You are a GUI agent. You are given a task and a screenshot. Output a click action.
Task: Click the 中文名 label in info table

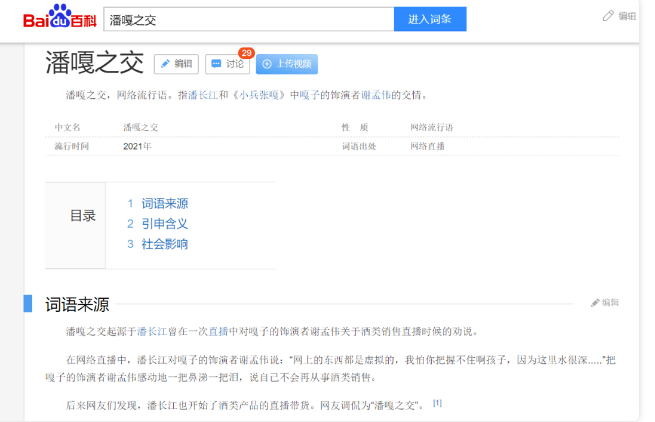pyautogui.click(x=67, y=127)
